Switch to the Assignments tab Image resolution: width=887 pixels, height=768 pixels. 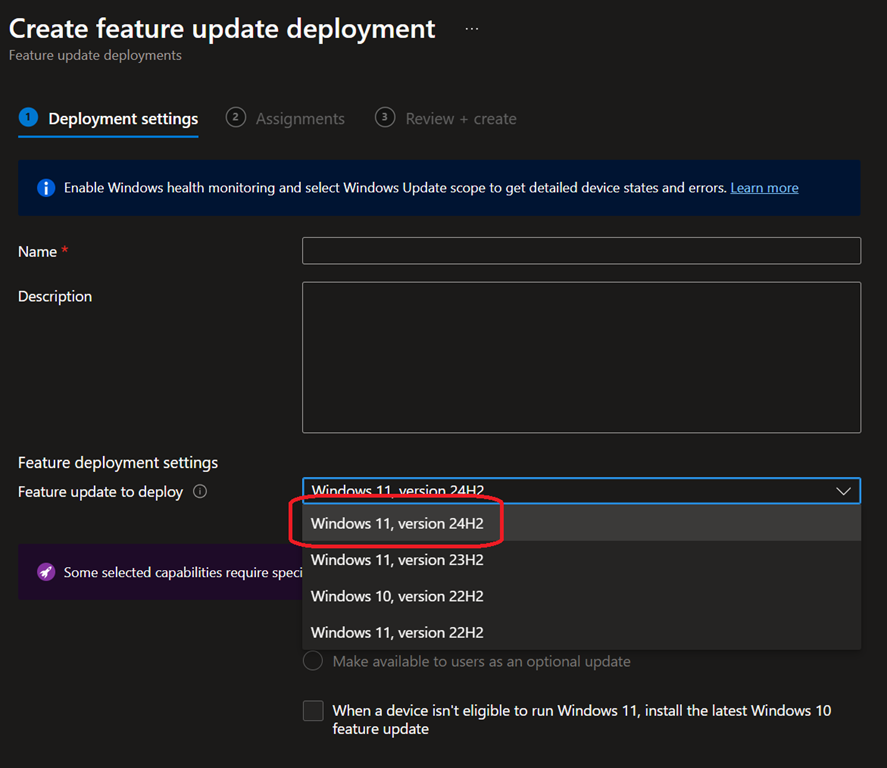[x=300, y=119]
